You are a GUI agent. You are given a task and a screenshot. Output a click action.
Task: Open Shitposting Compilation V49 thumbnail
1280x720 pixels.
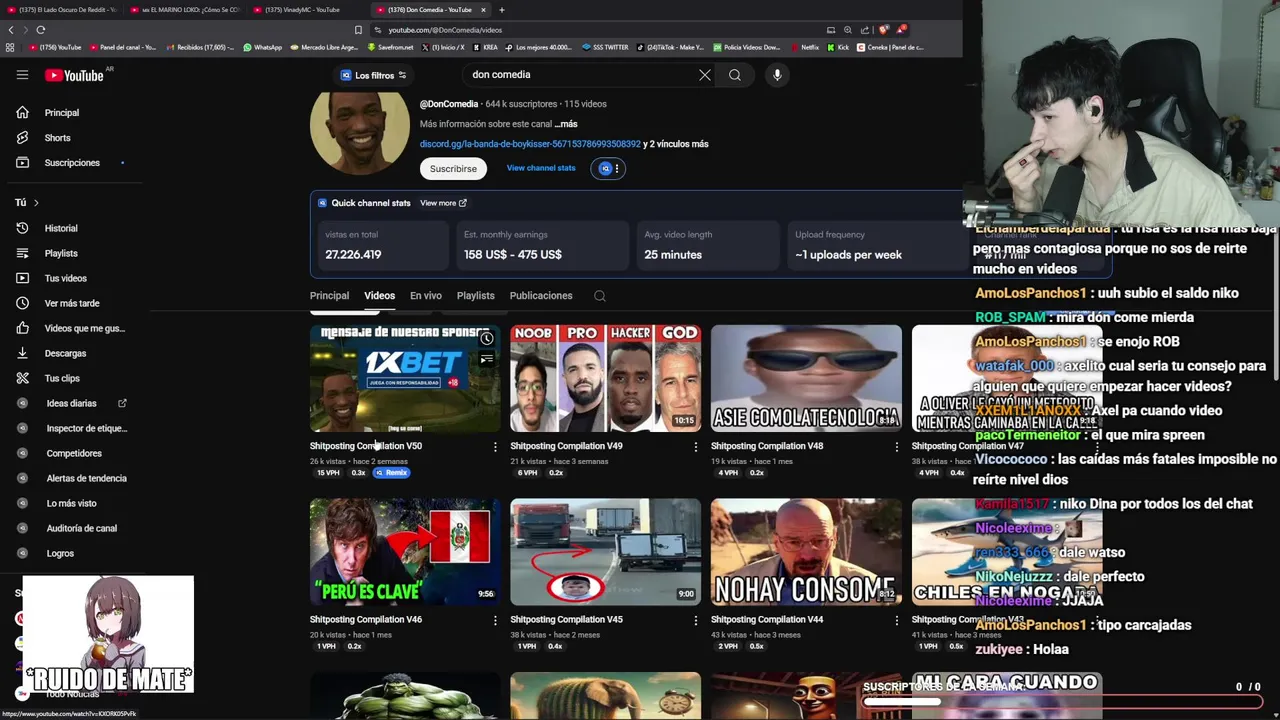tap(606, 378)
